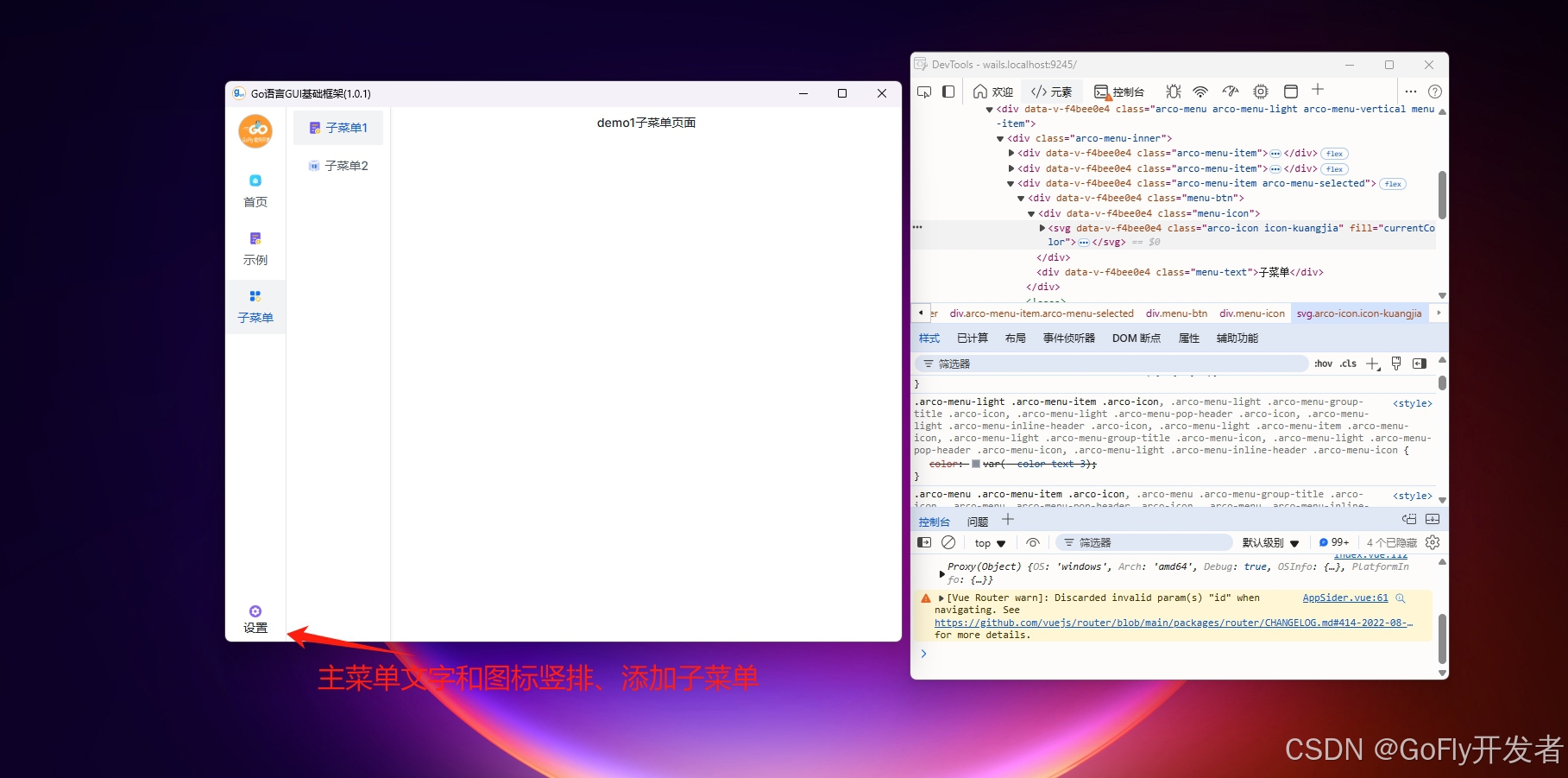The height and width of the screenshot is (778, 1568).
Task: Select the 子菜单 main menu item
Action: [x=255, y=307]
